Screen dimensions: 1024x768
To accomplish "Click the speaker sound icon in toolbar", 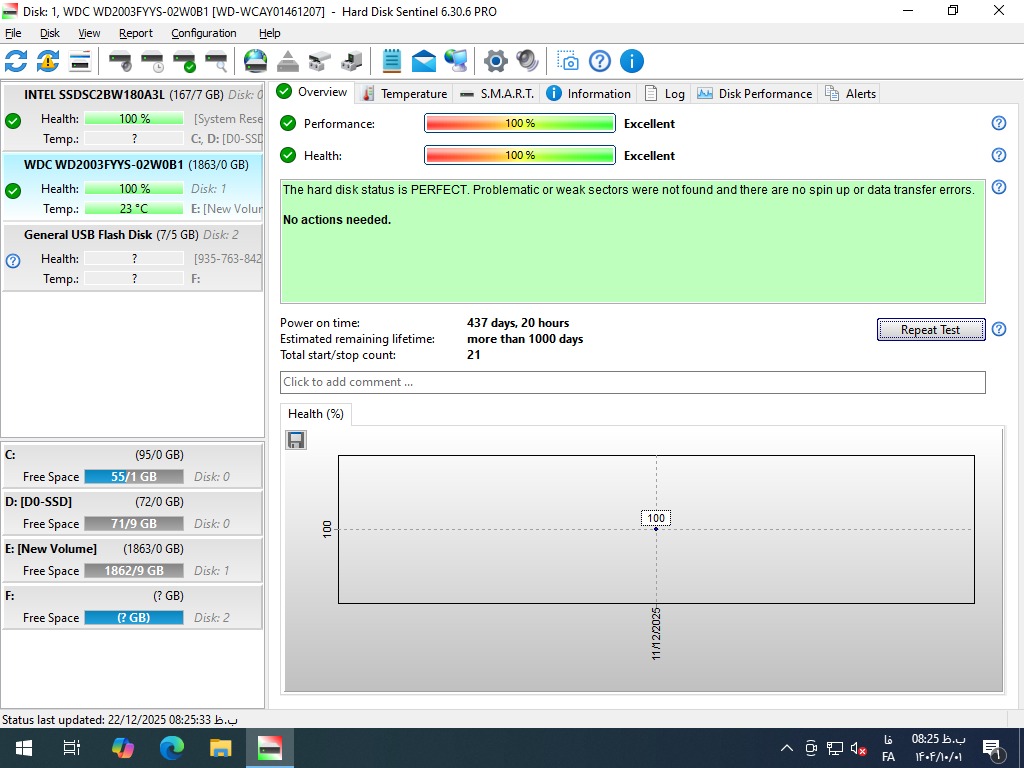I will [x=527, y=61].
